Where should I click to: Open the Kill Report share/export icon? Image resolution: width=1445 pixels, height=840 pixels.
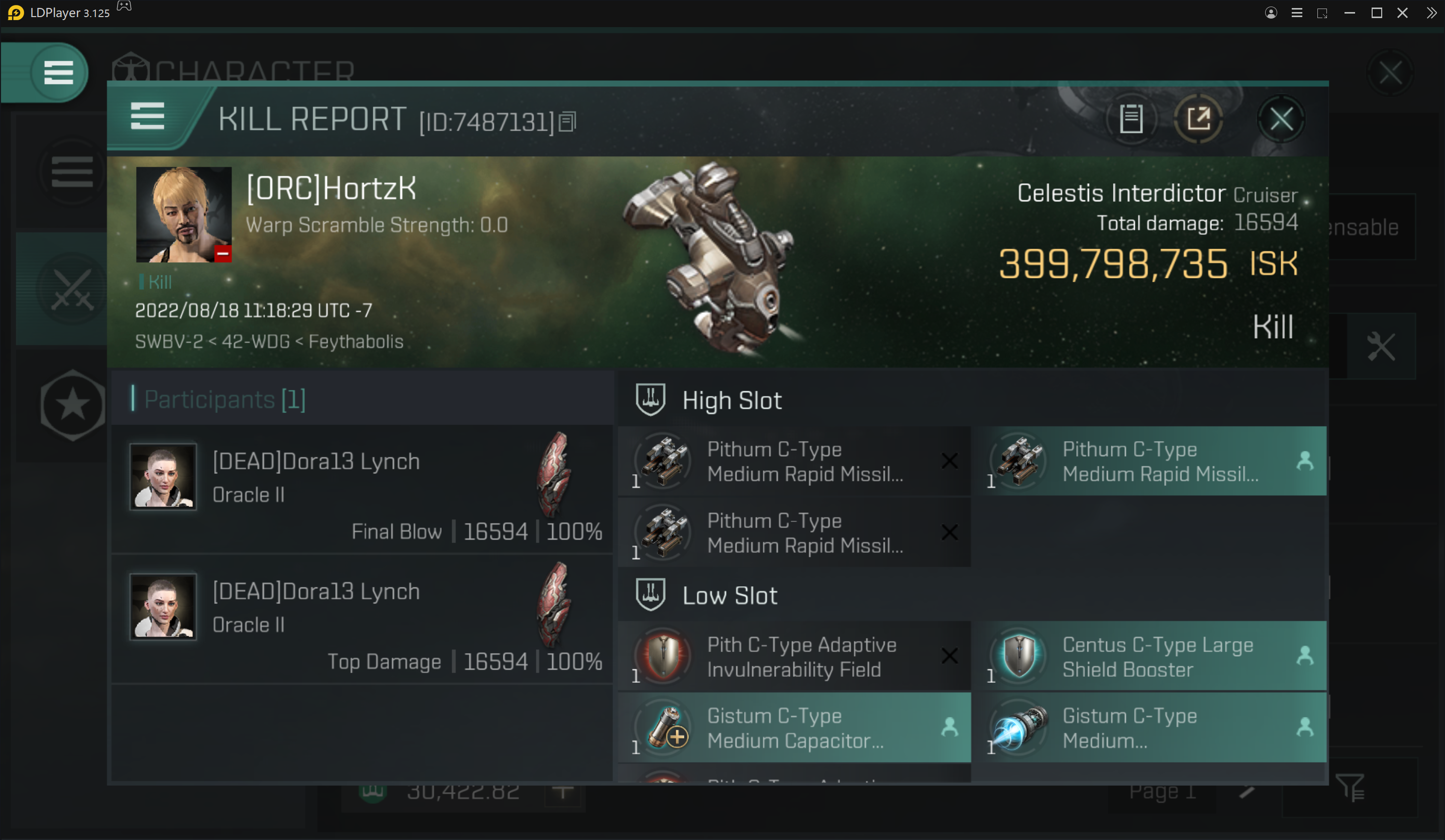point(1199,118)
